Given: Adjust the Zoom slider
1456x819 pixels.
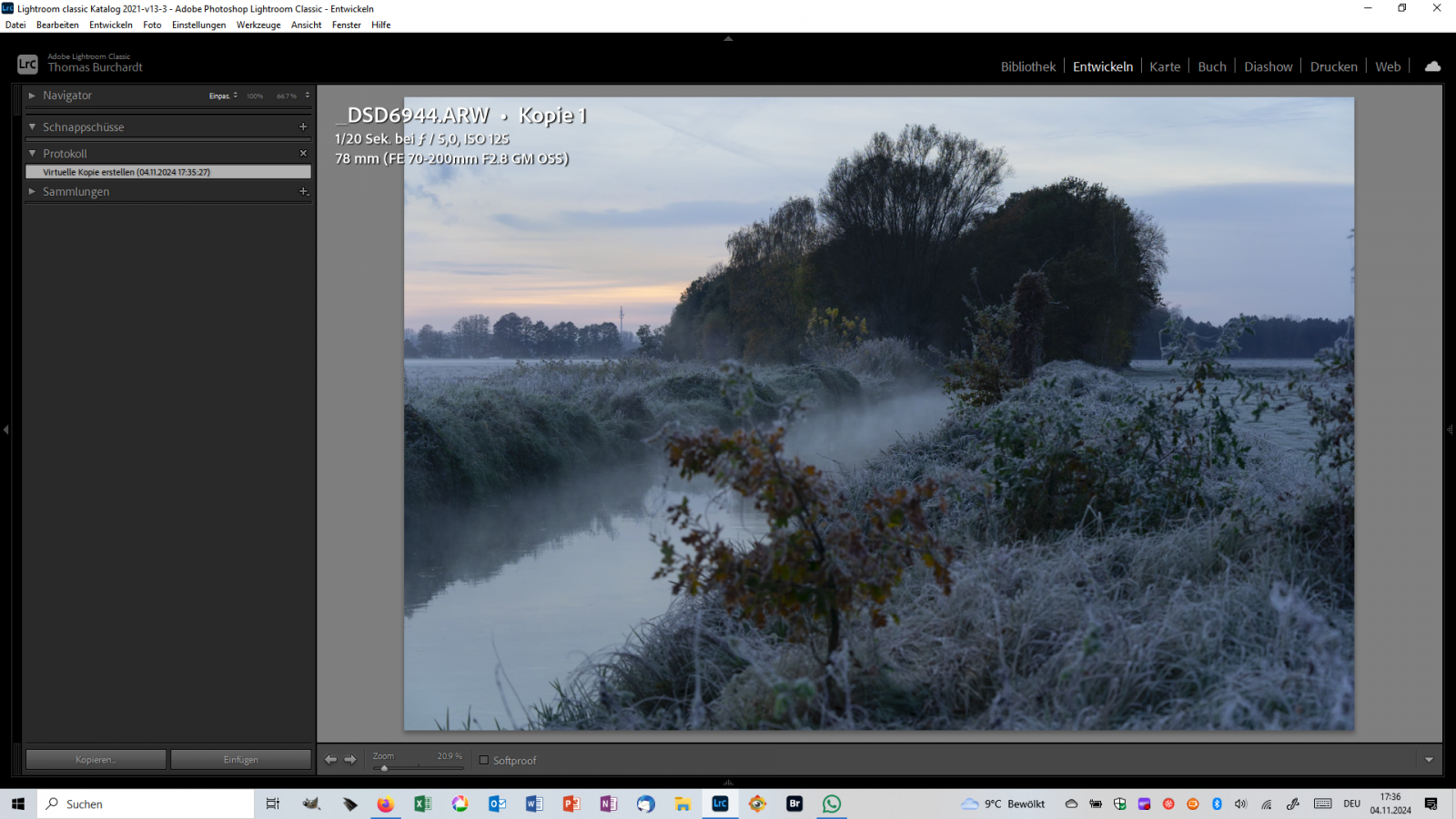Looking at the screenshot, I should [x=385, y=768].
